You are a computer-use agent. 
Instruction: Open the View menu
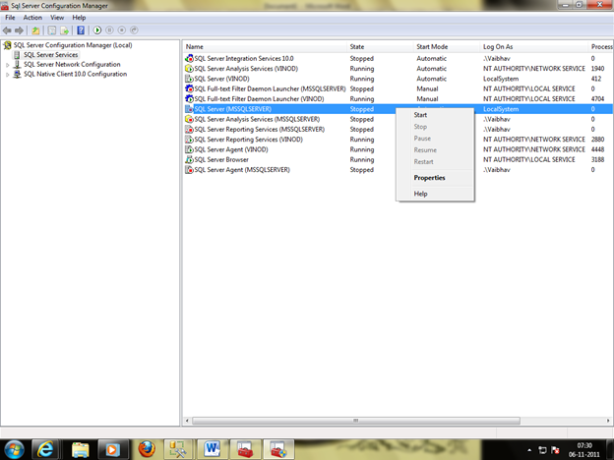click(57, 18)
